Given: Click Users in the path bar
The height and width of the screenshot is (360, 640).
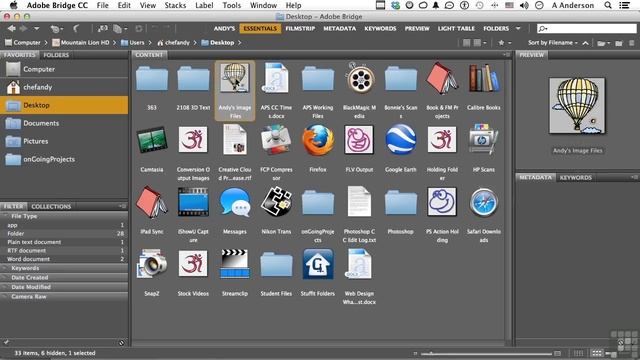Looking at the screenshot, I should pos(133,42).
